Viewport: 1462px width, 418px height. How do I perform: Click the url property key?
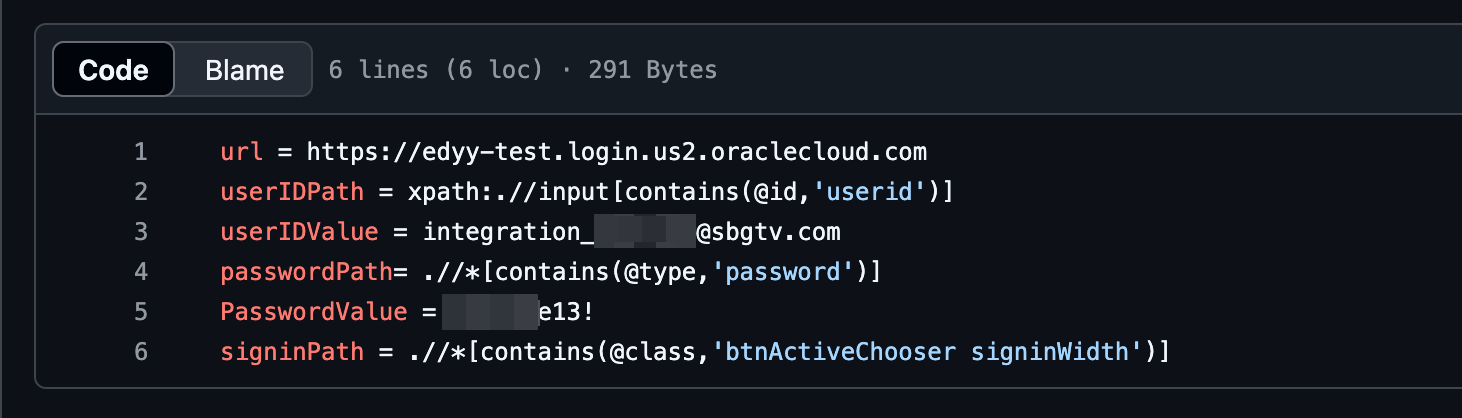tap(241, 153)
